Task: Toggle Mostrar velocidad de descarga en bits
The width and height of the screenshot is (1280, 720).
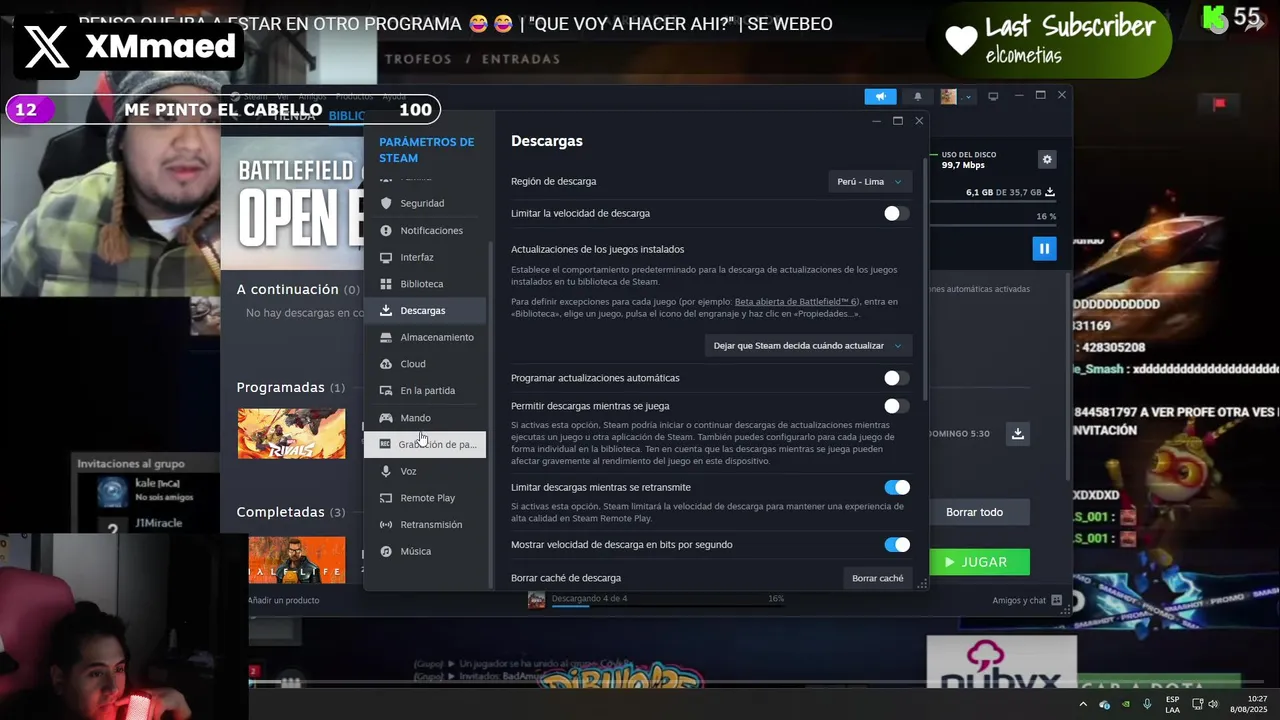Action: click(x=897, y=545)
